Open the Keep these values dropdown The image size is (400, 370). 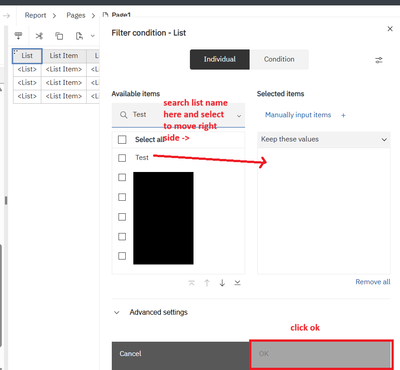pos(323,139)
